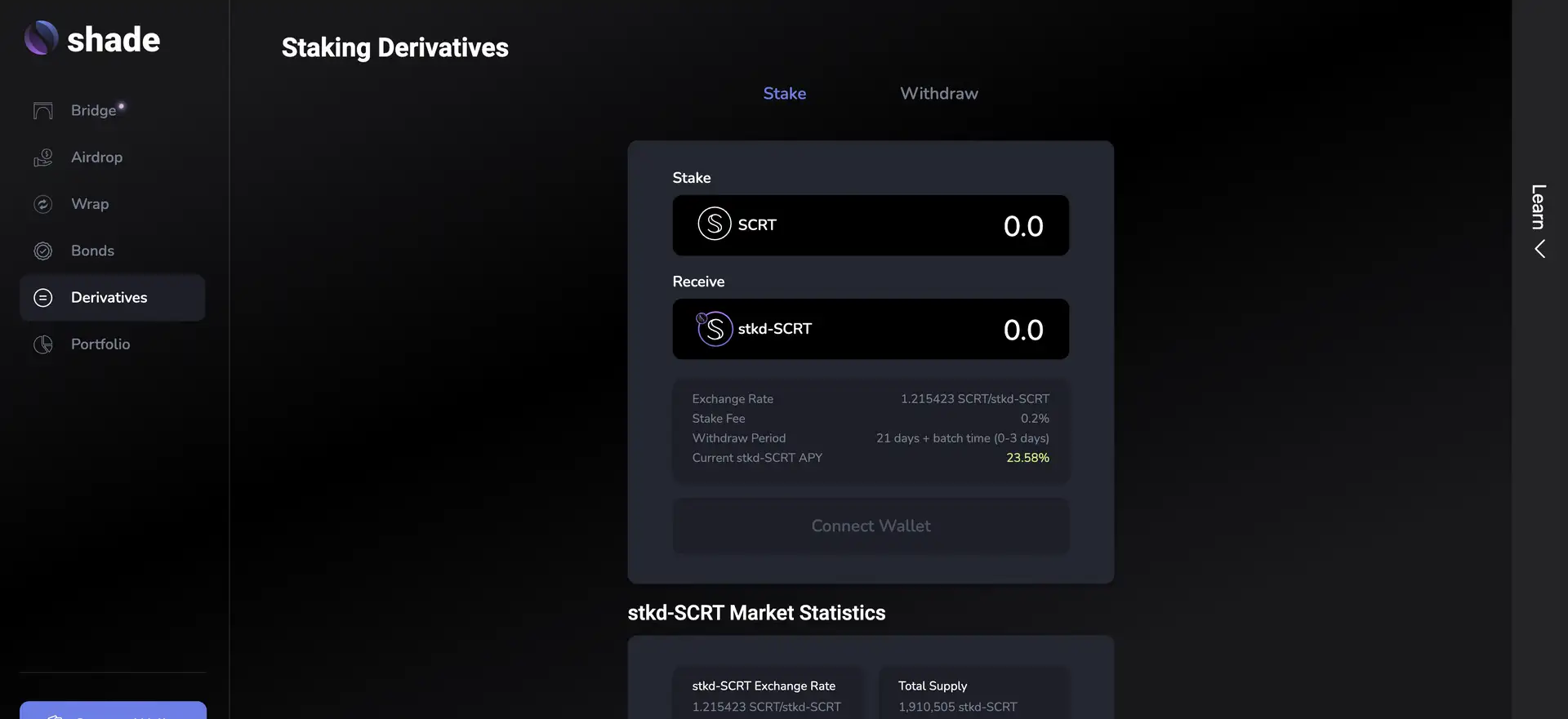
Task: Click the stkd-SCRT Exchange Rate card
Action: click(766, 695)
